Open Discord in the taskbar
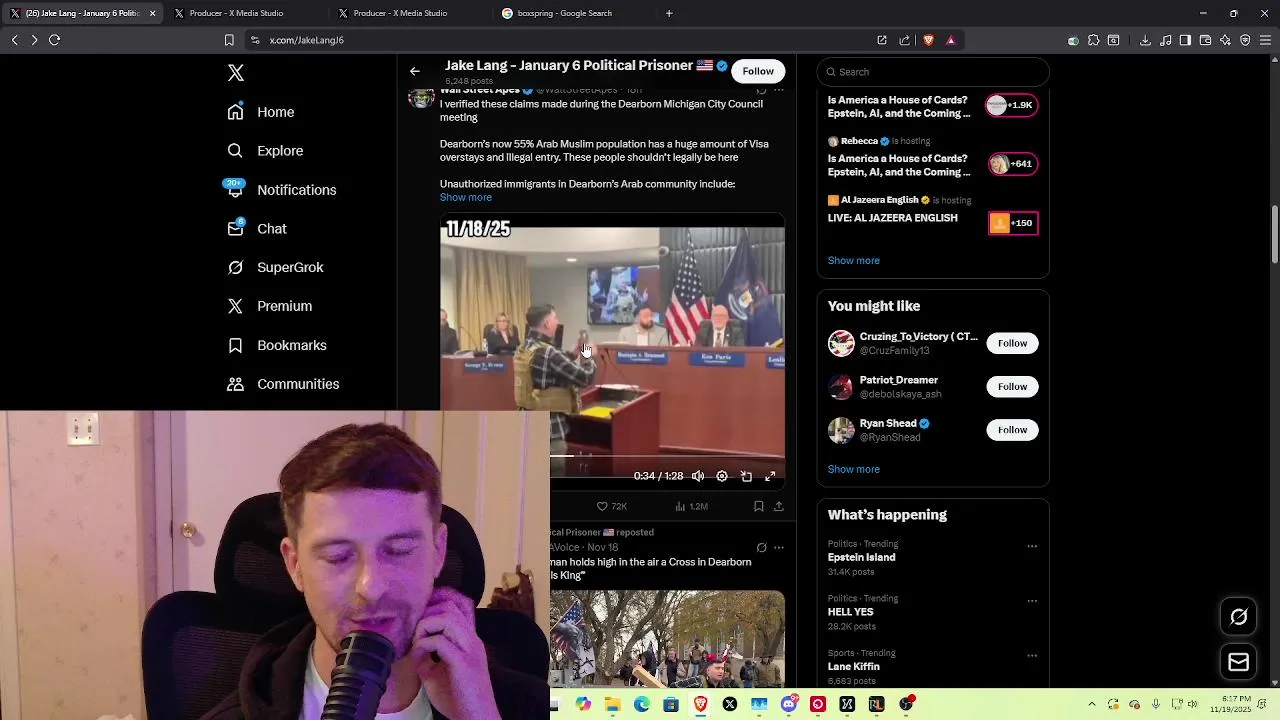Screen dimensions: 1280x720 coord(789,704)
